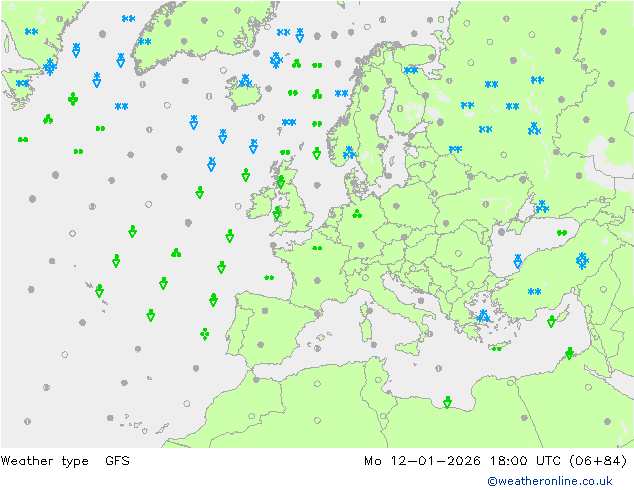Image resolution: width=634 pixels, height=490 pixels.
Task: Click the green shower symbol over Scotland
Action: (281, 182)
